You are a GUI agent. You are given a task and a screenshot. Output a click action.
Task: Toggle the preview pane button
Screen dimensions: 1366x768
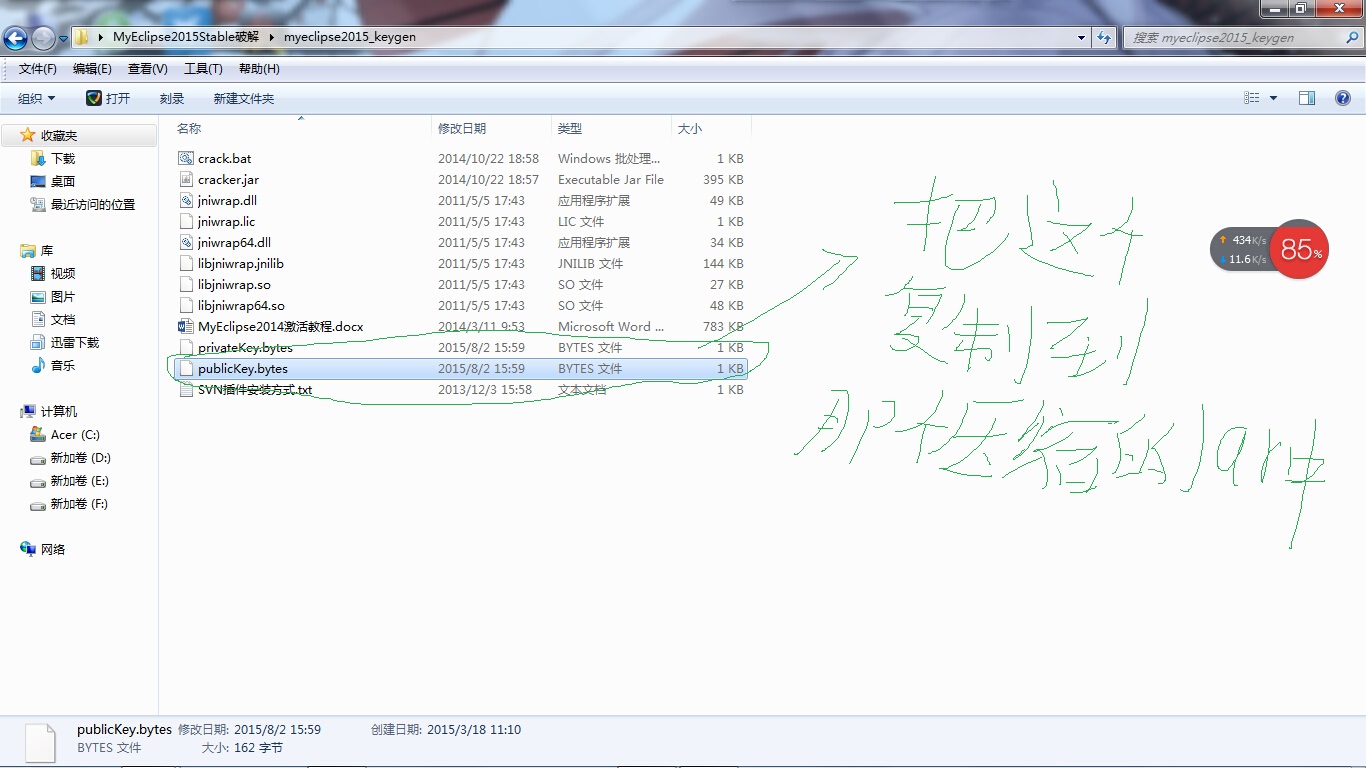coord(1306,98)
